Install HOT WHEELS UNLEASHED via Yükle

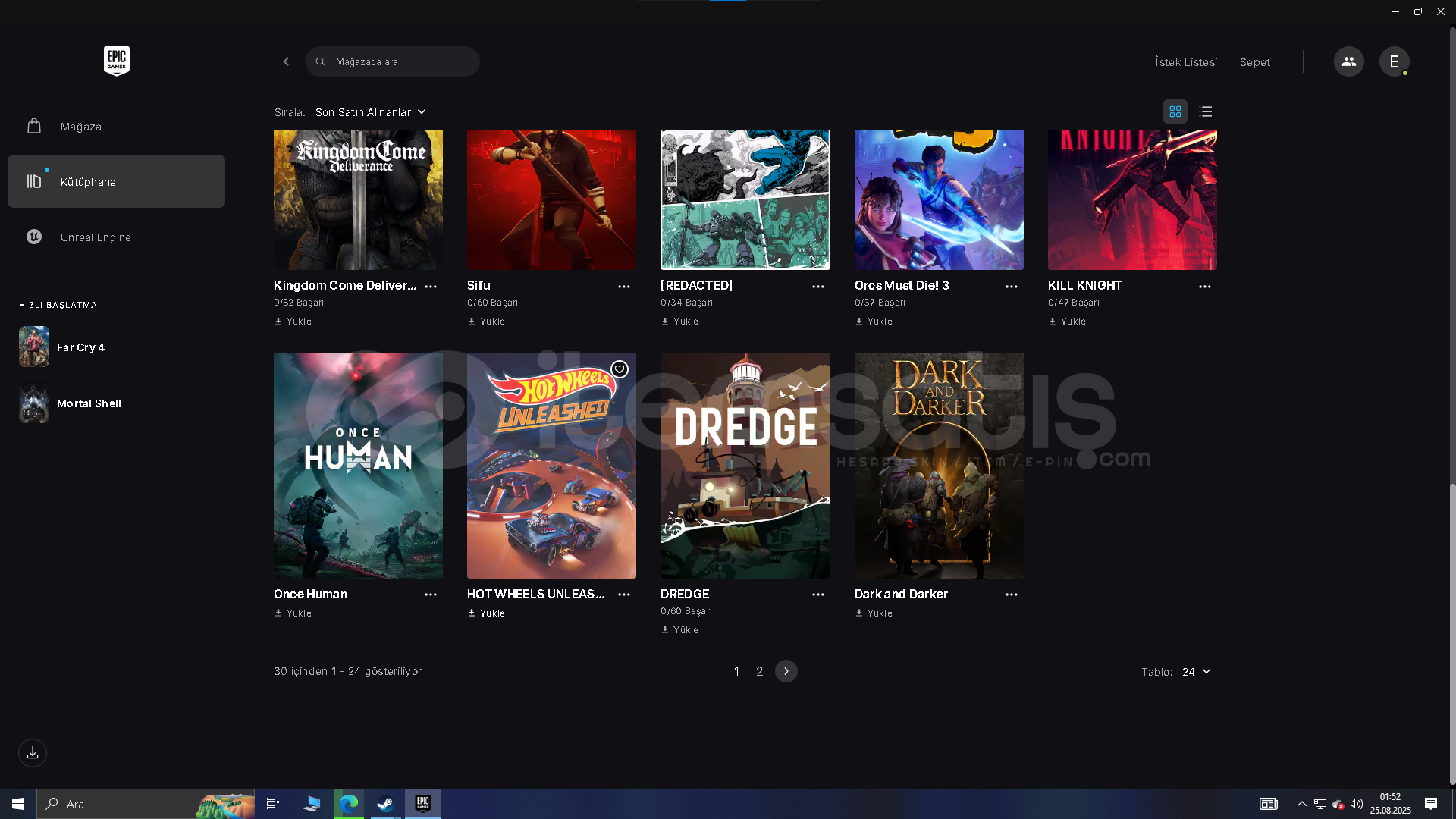point(486,613)
